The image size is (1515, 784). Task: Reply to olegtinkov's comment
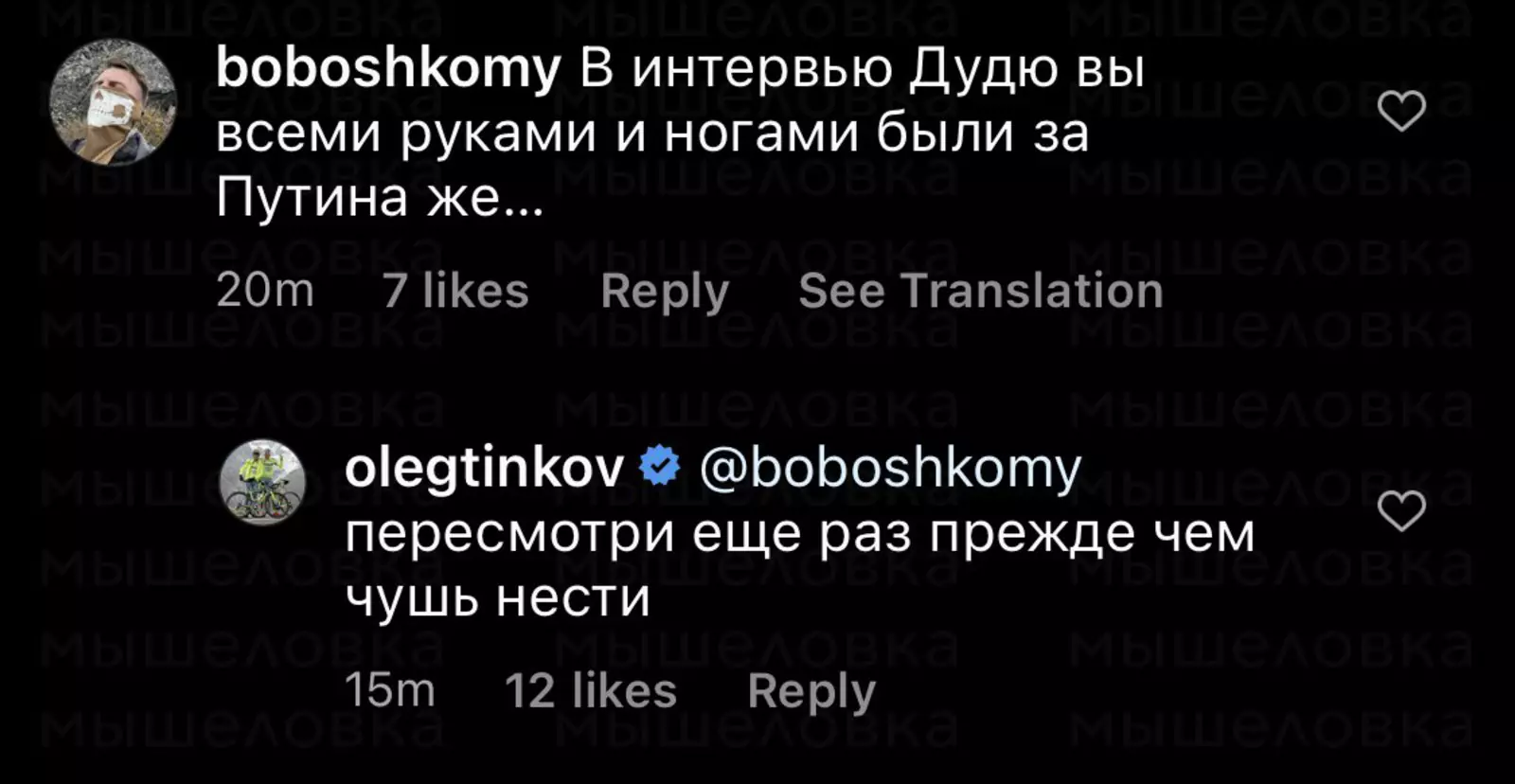pyautogui.click(x=811, y=691)
